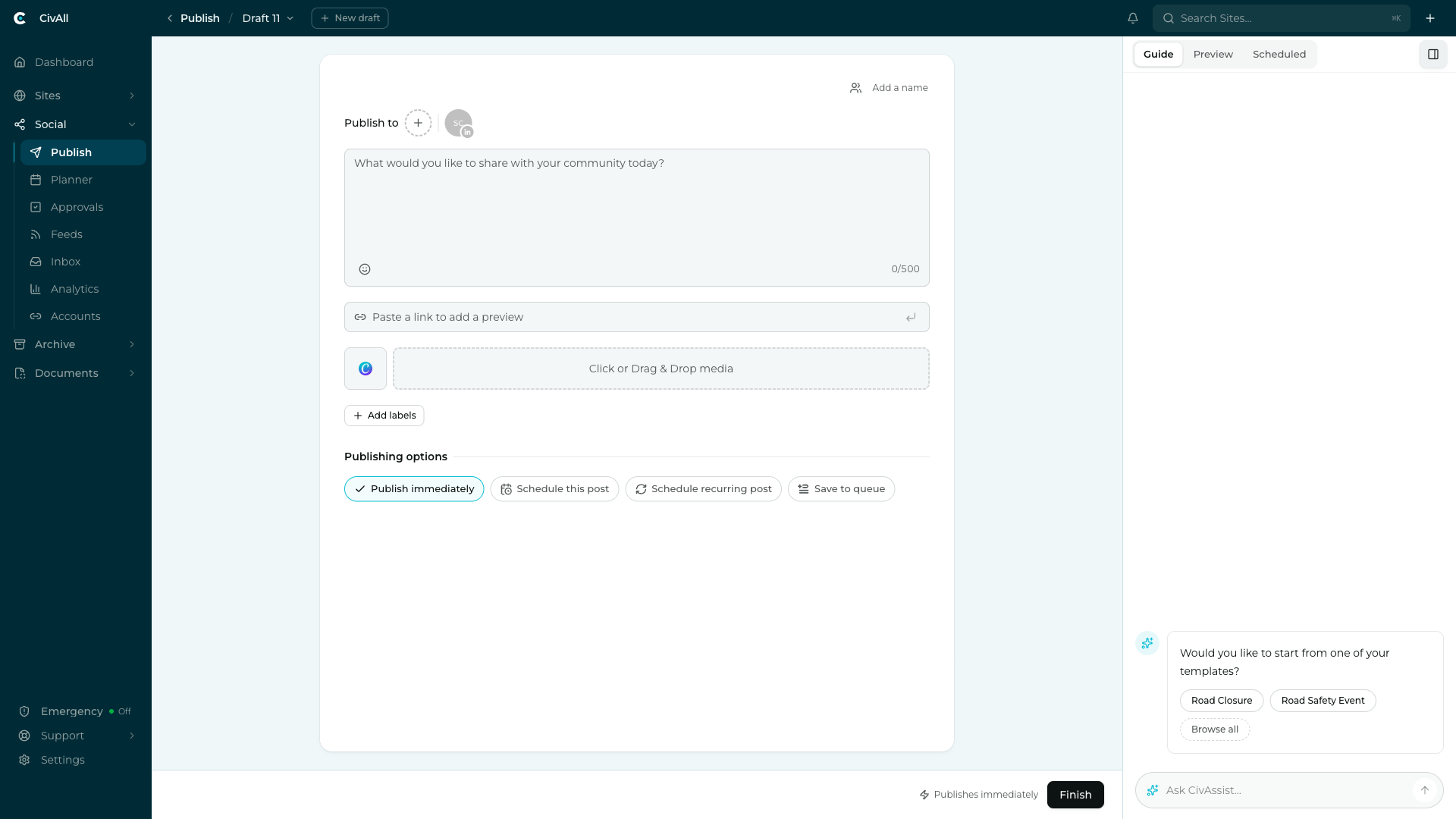
Task: Click Add labels button
Action: click(384, 416)
